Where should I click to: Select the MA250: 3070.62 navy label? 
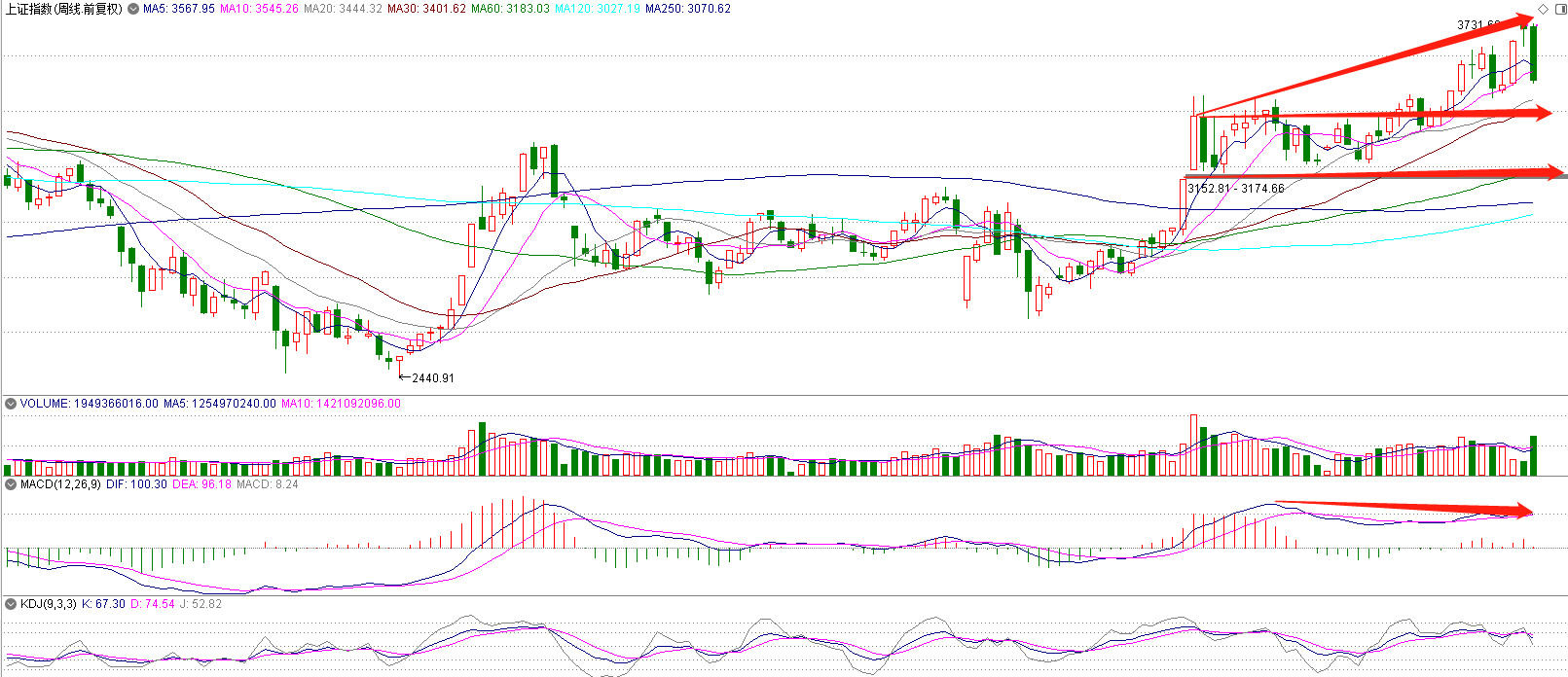tap(688, 9)
